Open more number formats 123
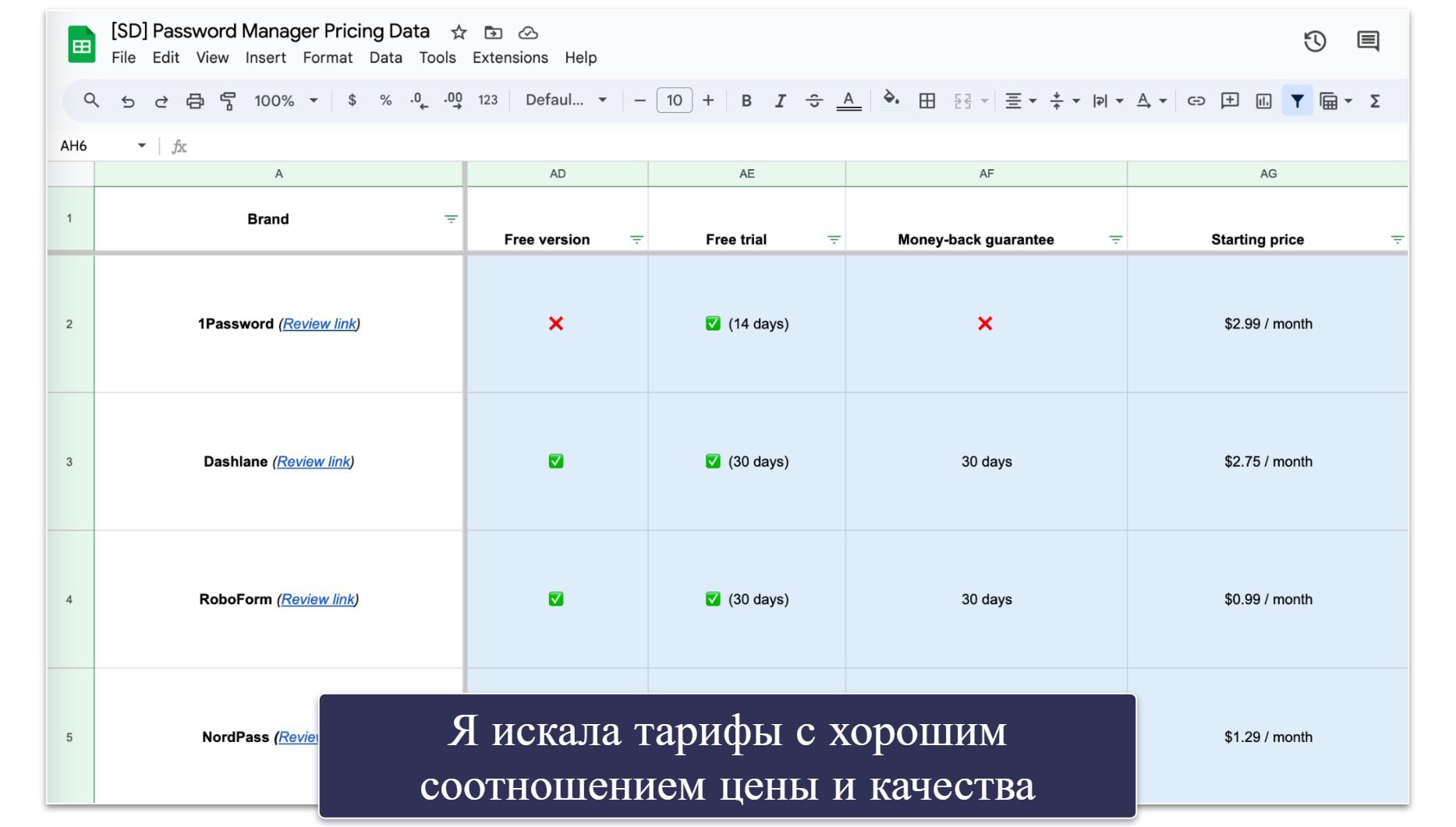This screenshot has width=1456, height=827. [488, 101]
